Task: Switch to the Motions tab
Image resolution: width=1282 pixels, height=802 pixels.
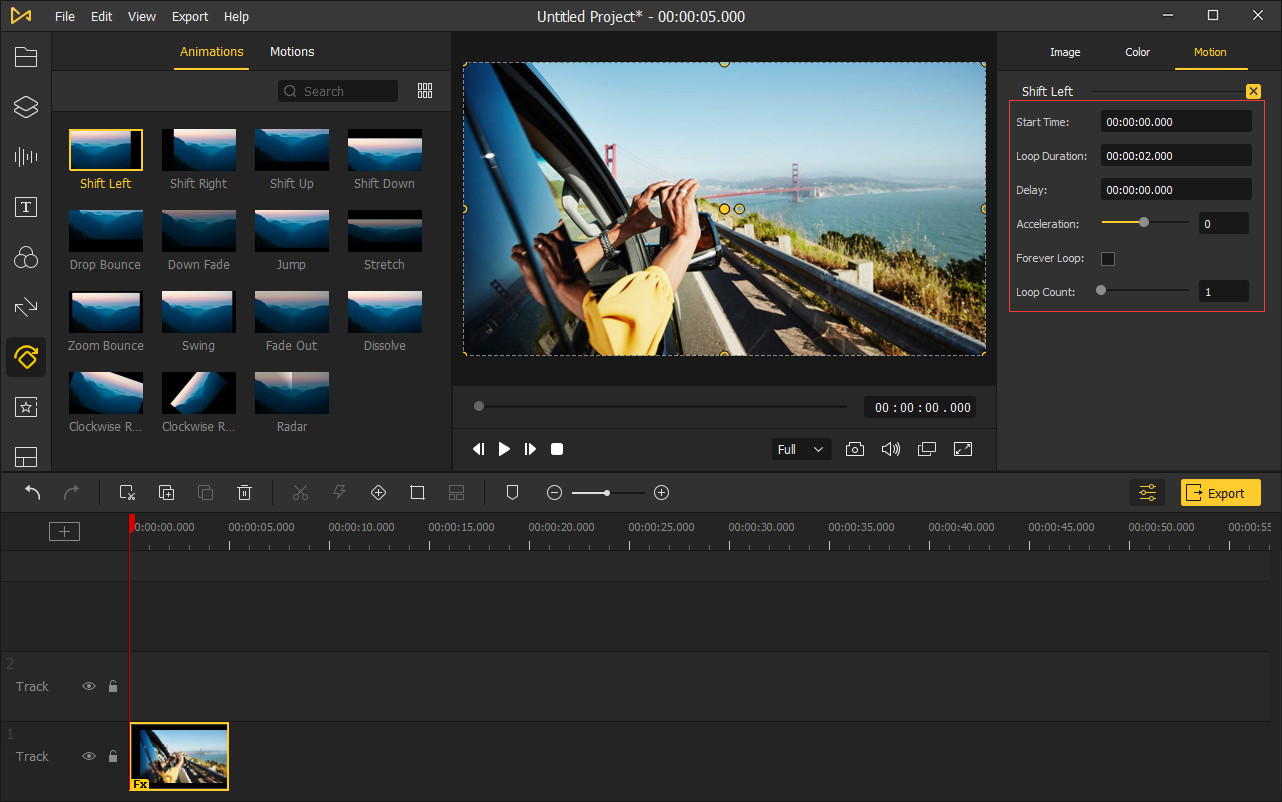Action: pos(292,51)
